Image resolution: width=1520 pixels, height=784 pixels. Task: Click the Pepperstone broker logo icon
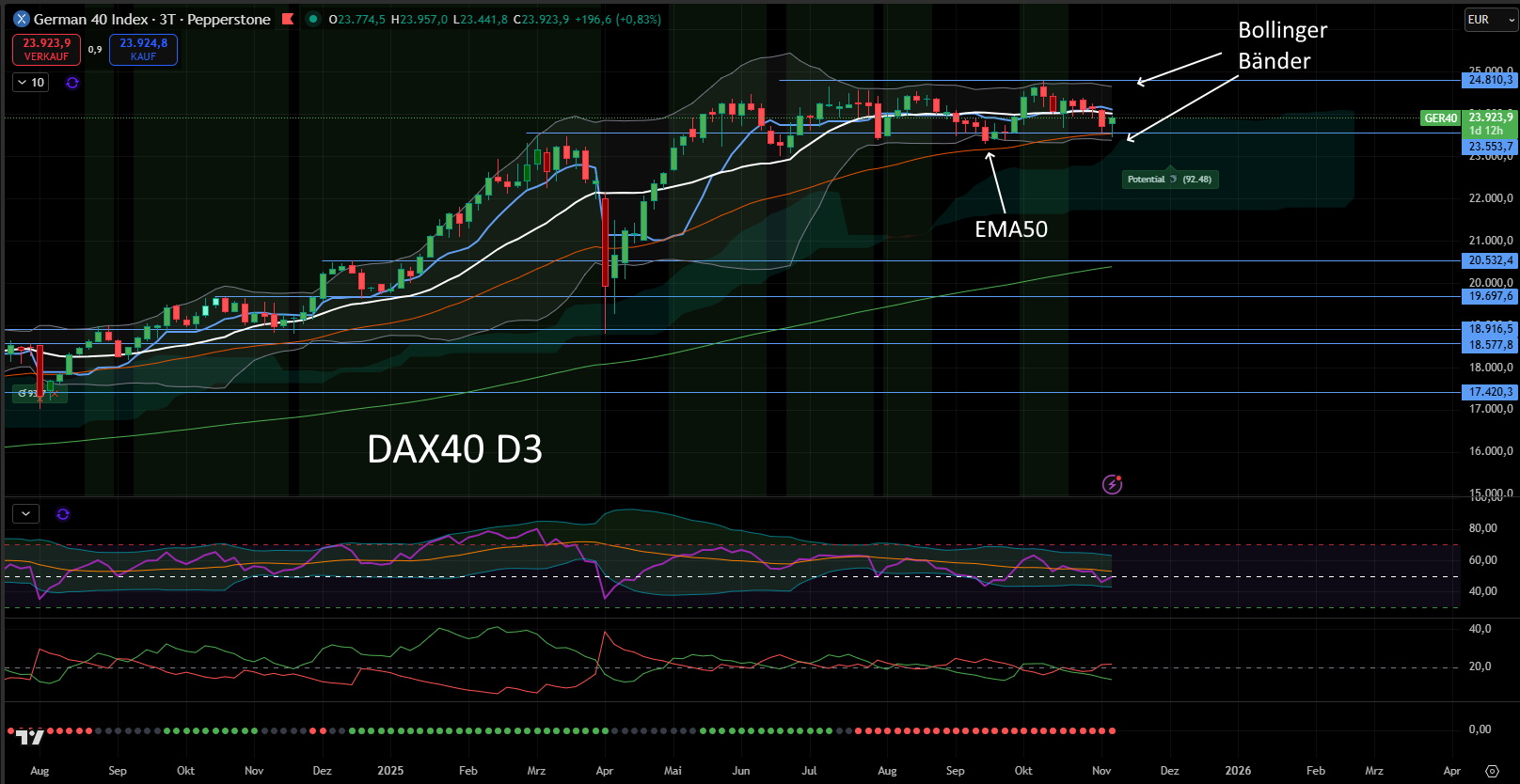(x=21, y=19)
